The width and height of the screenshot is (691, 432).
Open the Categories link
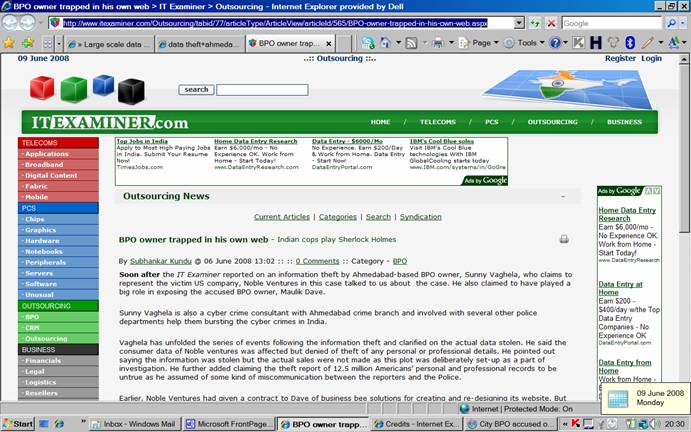[338, 217]
